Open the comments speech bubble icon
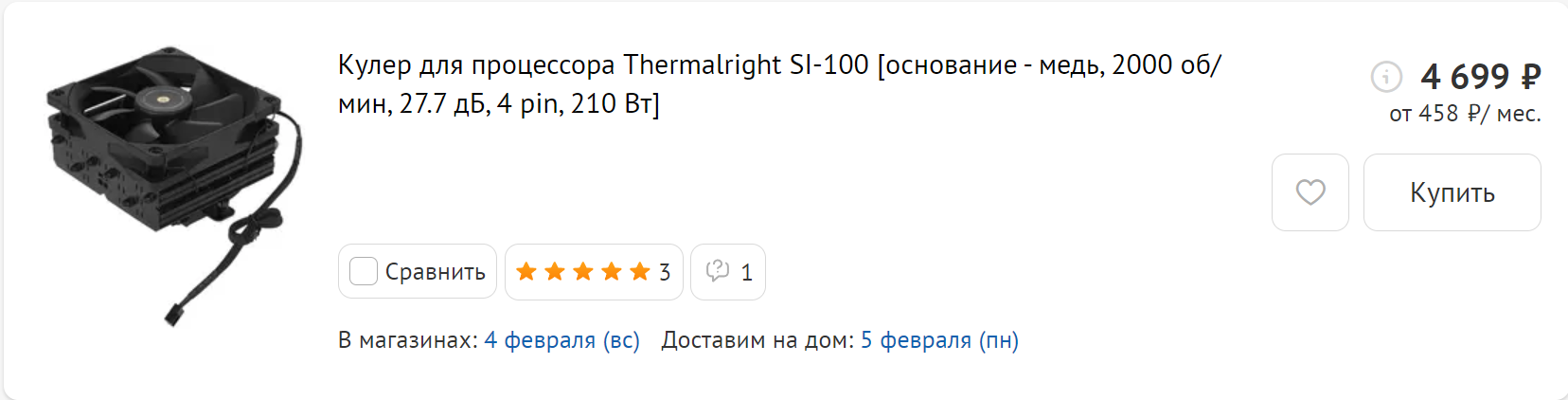Image resolution: width=1568 pixels, height=400 pixels. pyautogui.click(x=718, y=271)
